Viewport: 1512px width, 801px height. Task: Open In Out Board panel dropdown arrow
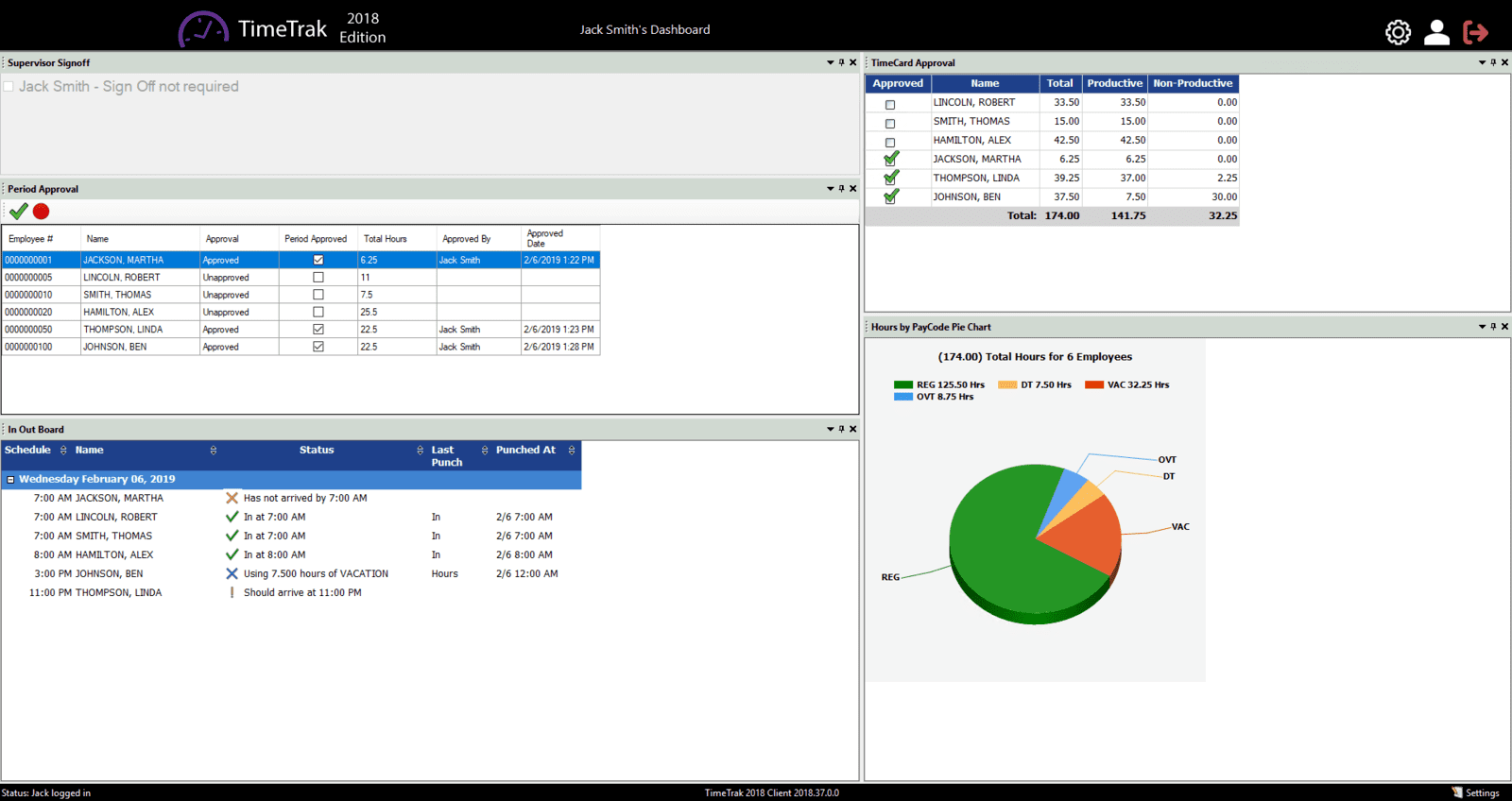(831, 429)
